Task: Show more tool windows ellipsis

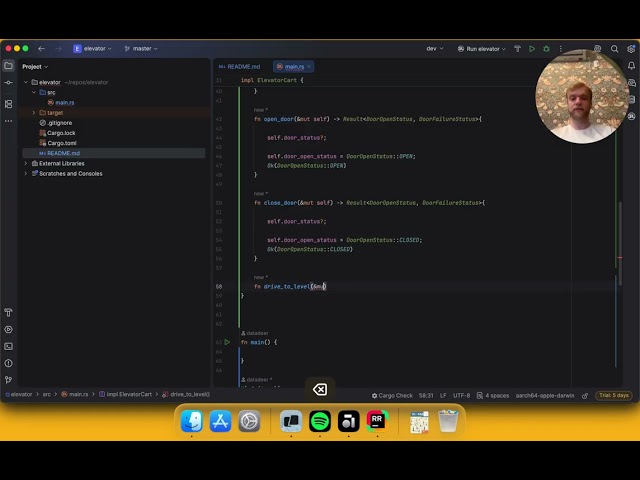Action: click(8, 121)
